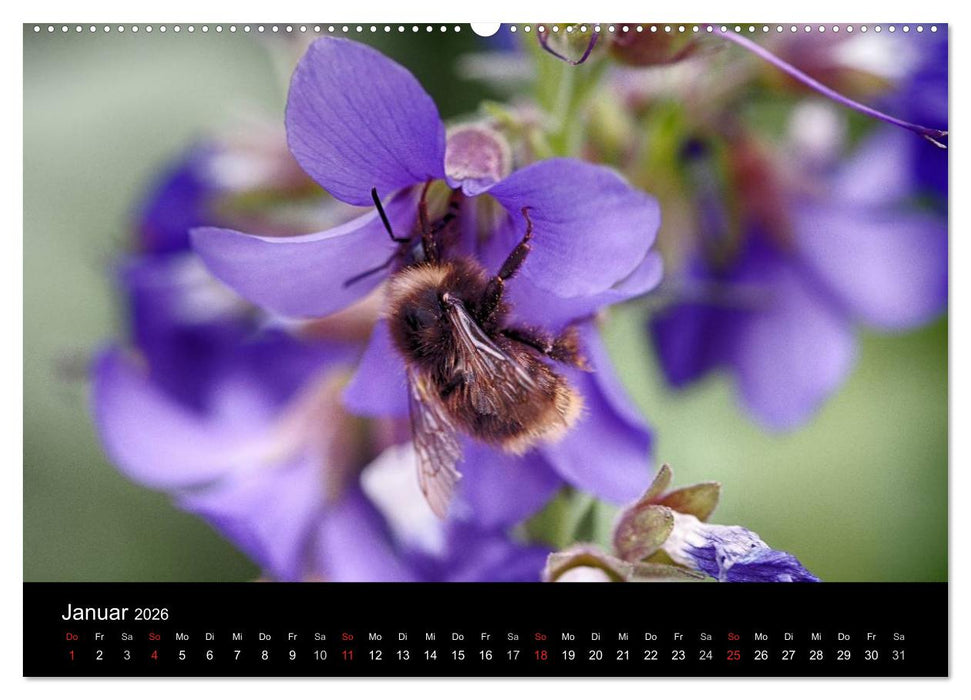Click the Sa weekday header after Fr 2
Screen dimensions: 971x700
tap(127, 634)
